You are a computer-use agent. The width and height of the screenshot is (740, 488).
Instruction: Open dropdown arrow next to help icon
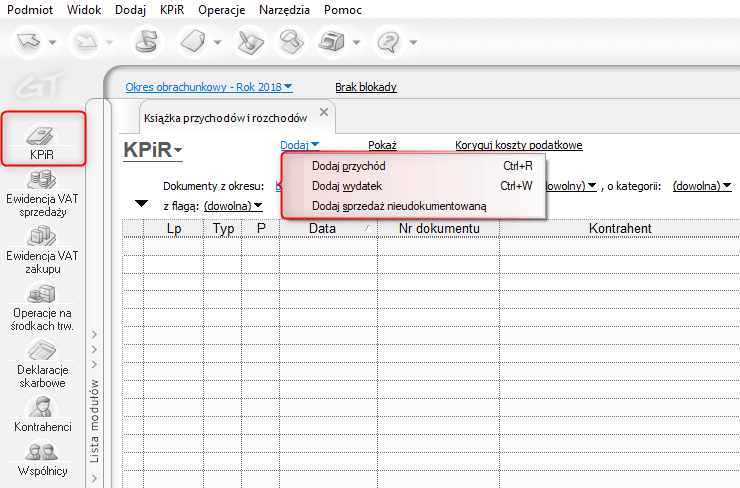(x=413, y=42)
